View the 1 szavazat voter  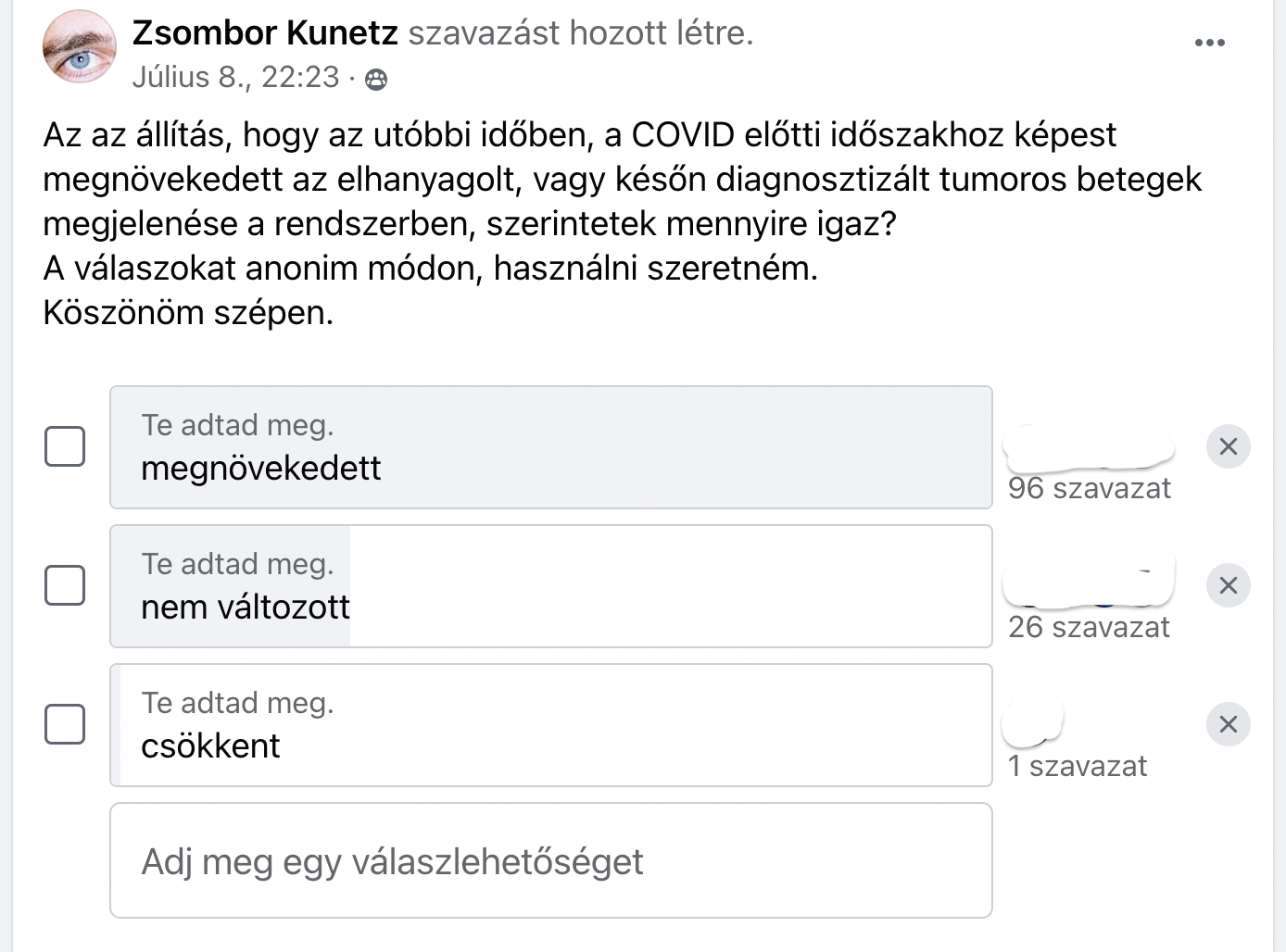coord(1077,767)
